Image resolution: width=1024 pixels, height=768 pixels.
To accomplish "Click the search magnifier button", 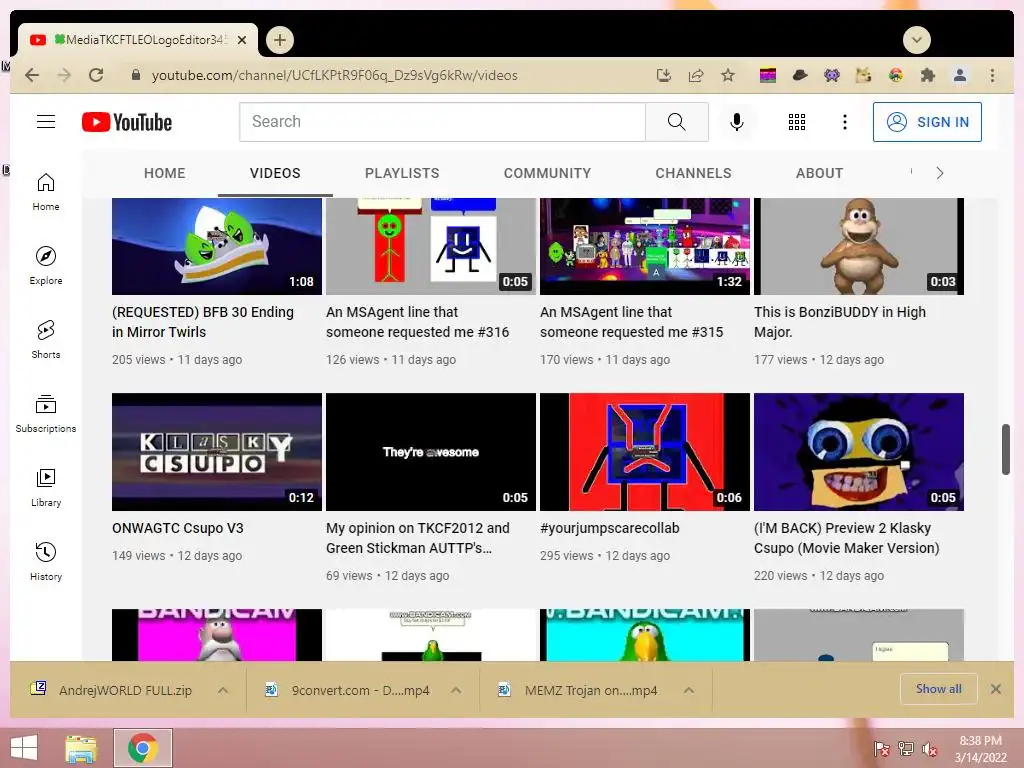I will point(677,121).
